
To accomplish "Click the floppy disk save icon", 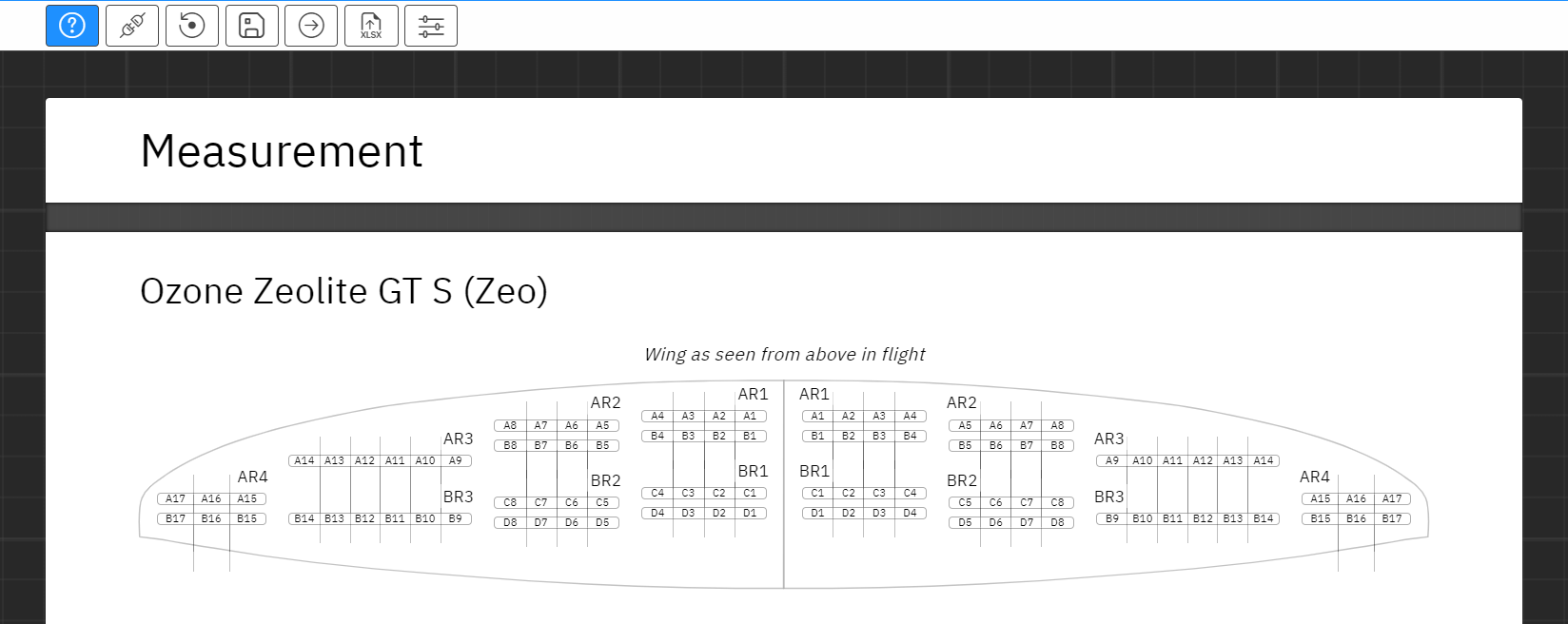I will (252, 26).
